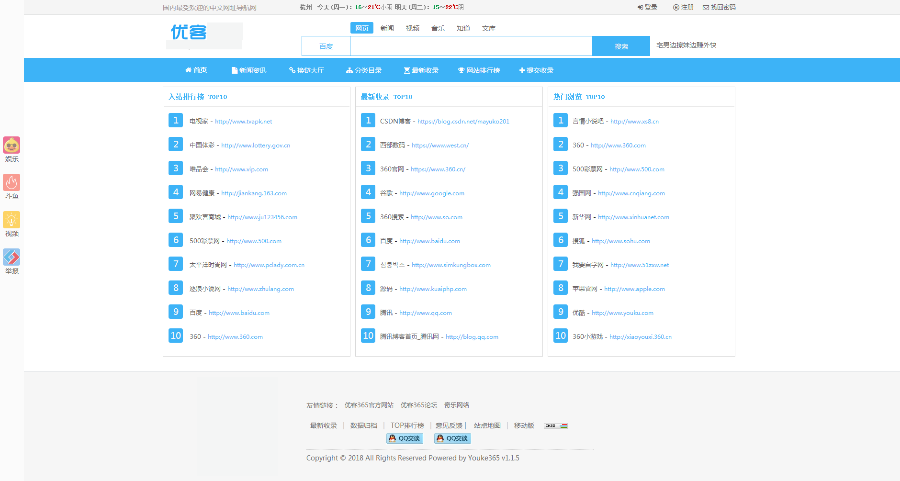
Task: Click the envelope icon password recovery link
Action: tap(719, 7)
